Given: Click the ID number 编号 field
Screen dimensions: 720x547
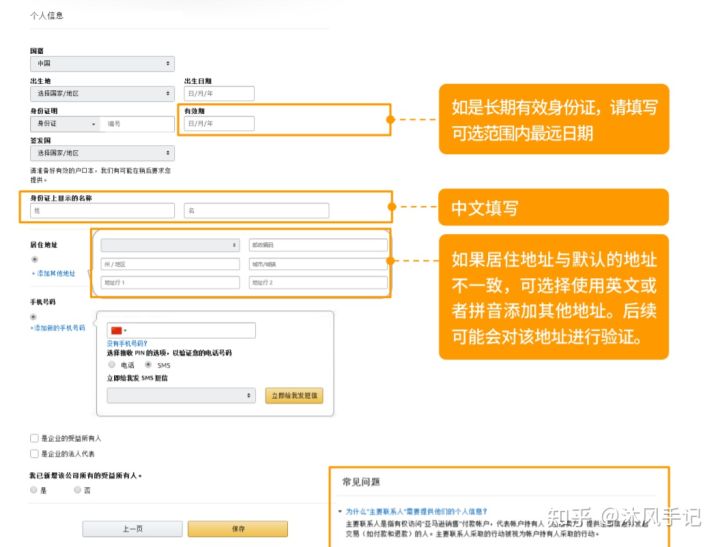Looking at the screenshot, I should point(137,124).
